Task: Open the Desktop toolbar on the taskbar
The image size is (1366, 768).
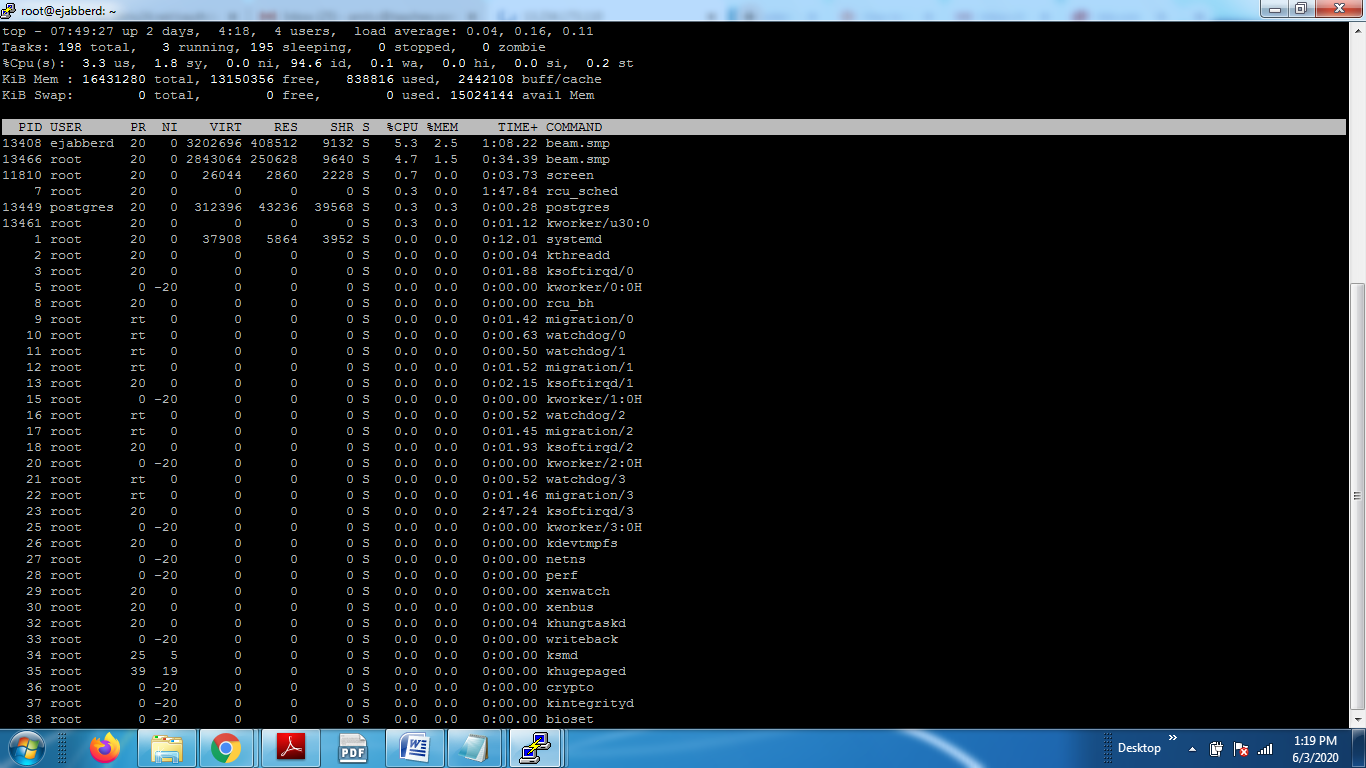Action: click(1139, 748)
